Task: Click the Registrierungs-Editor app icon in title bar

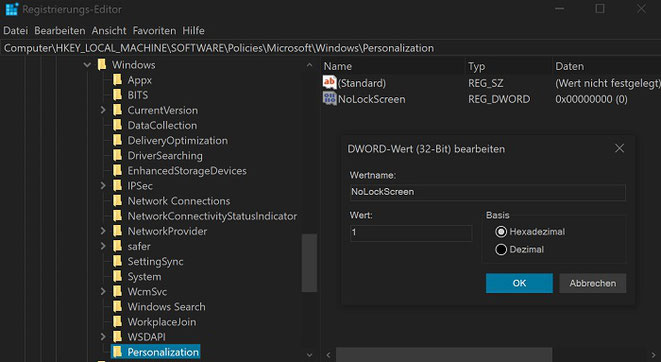Action: tap(11, 9)
